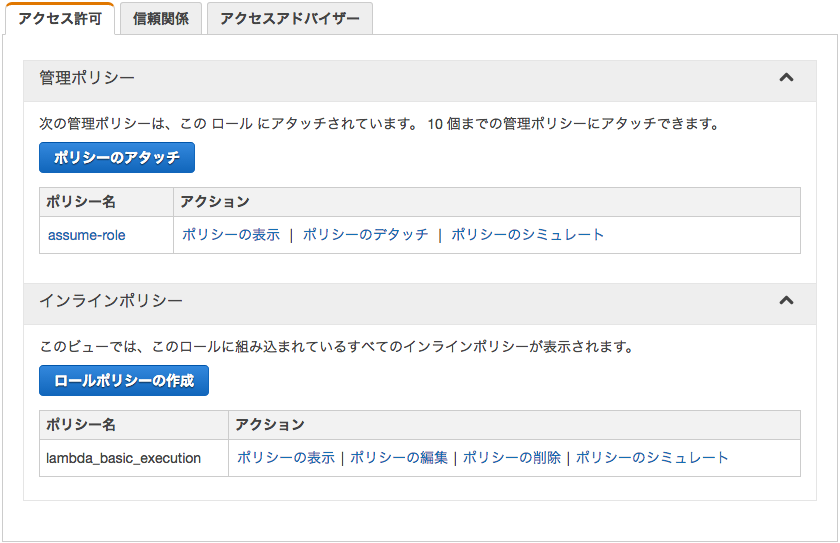This screenshot has width=840, height=543.
Task: Simulate the assume-role policy via ポリシーのシミュレート
Action: [x=527, y=235]
